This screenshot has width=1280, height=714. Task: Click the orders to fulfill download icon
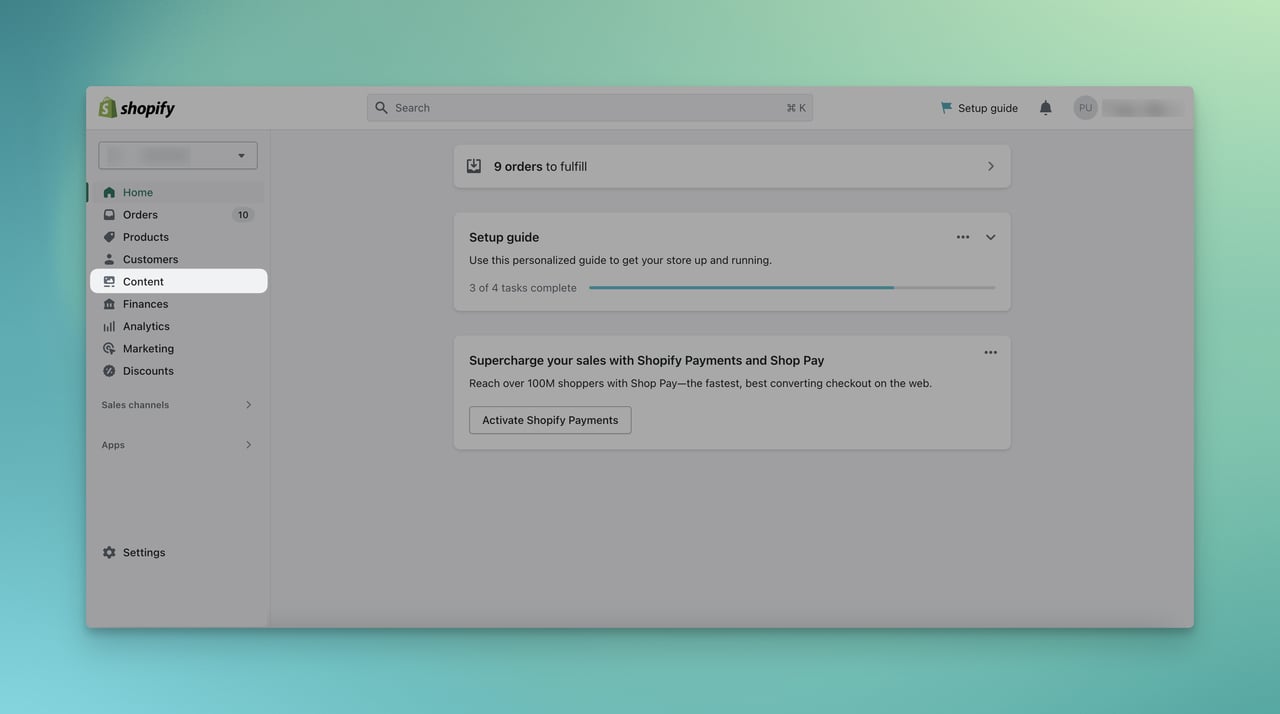click(474, 166)
